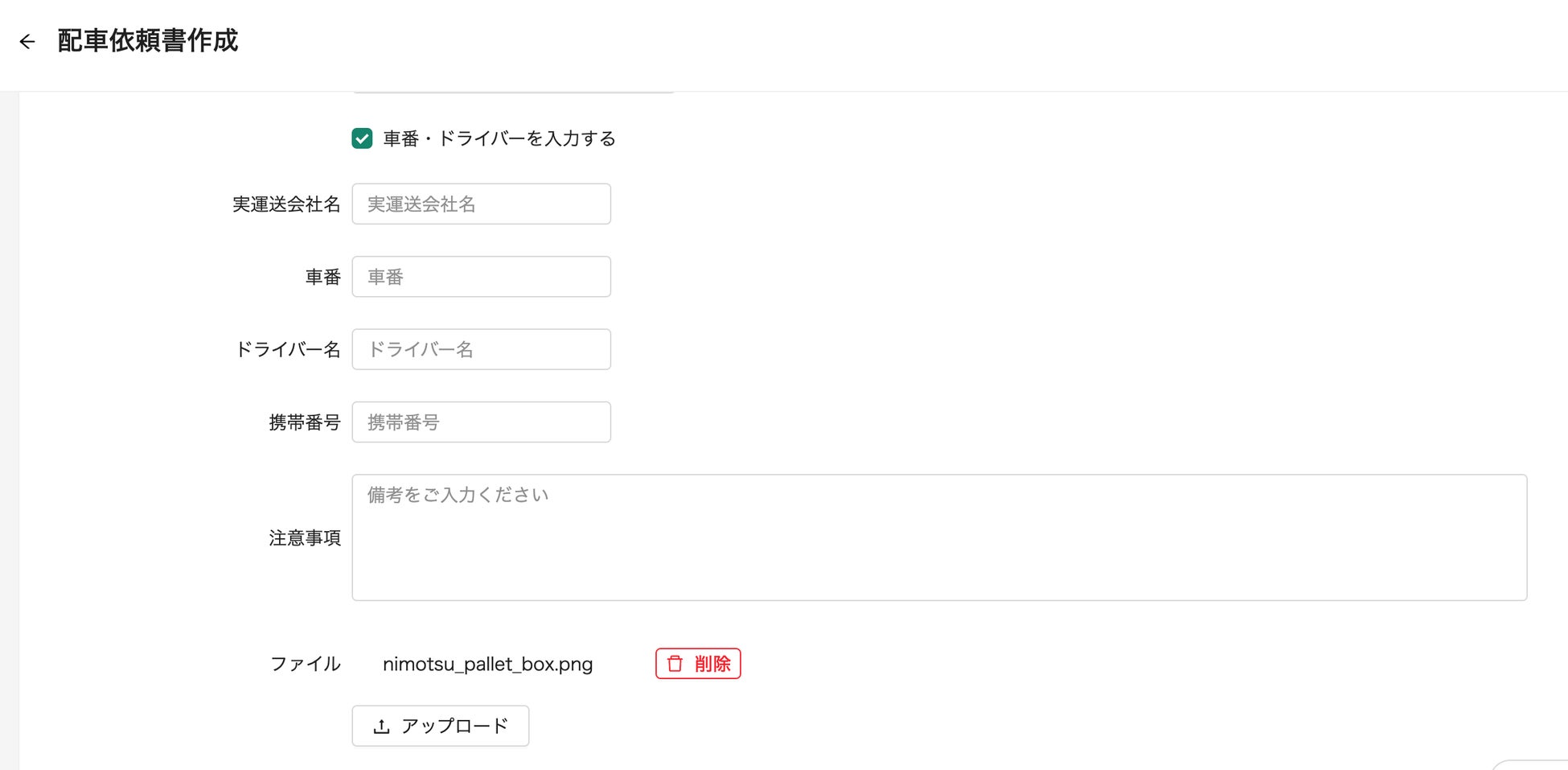Focus the 実運送会社名 input field

click(481, 204)
